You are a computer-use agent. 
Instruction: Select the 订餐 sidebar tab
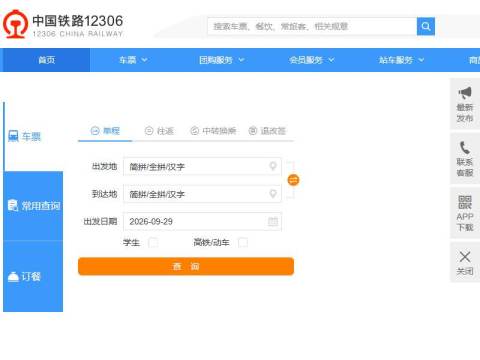(x=33, y=276)
